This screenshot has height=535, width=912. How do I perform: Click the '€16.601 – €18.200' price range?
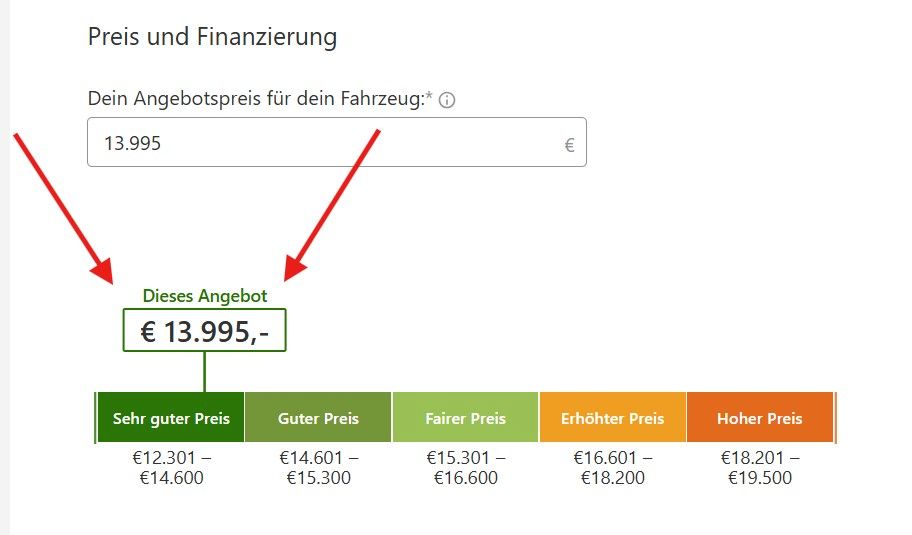(x=612, y=468)
